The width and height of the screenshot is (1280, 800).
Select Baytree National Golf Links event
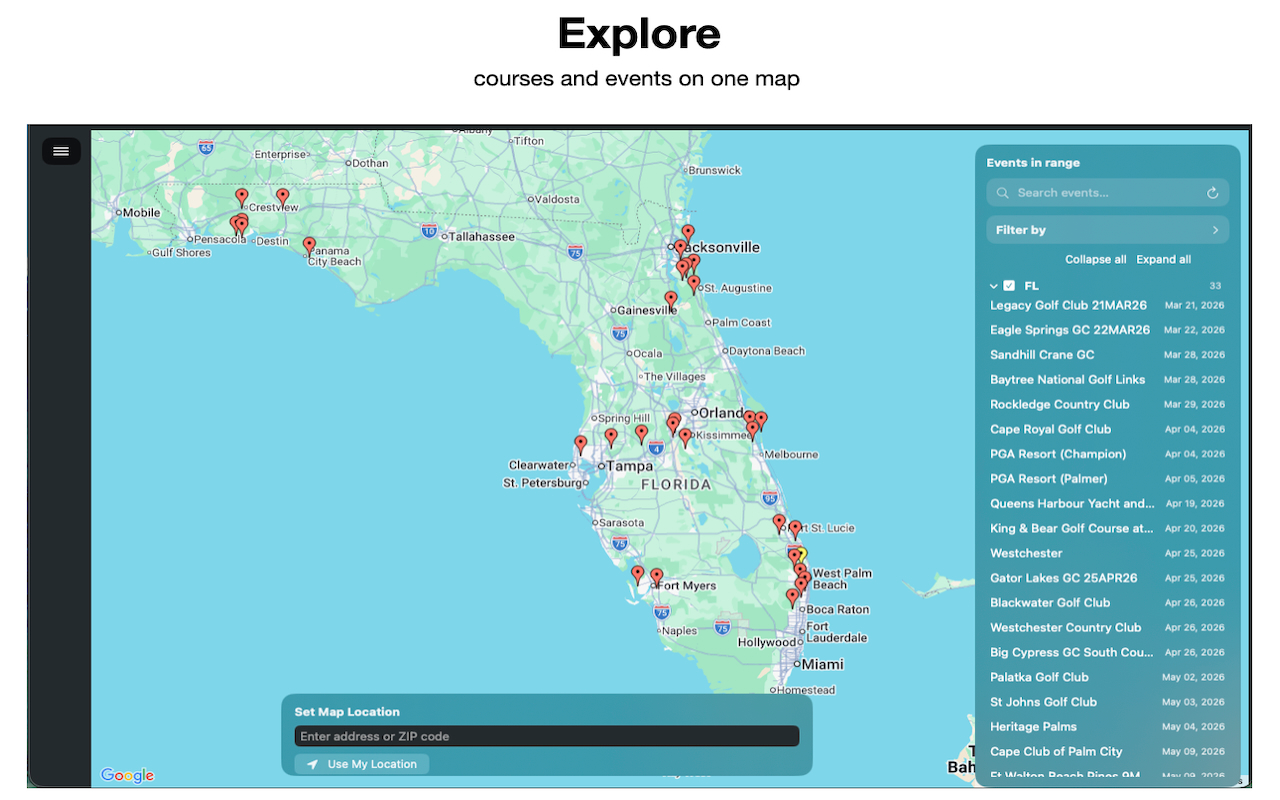click(1107, 380)
